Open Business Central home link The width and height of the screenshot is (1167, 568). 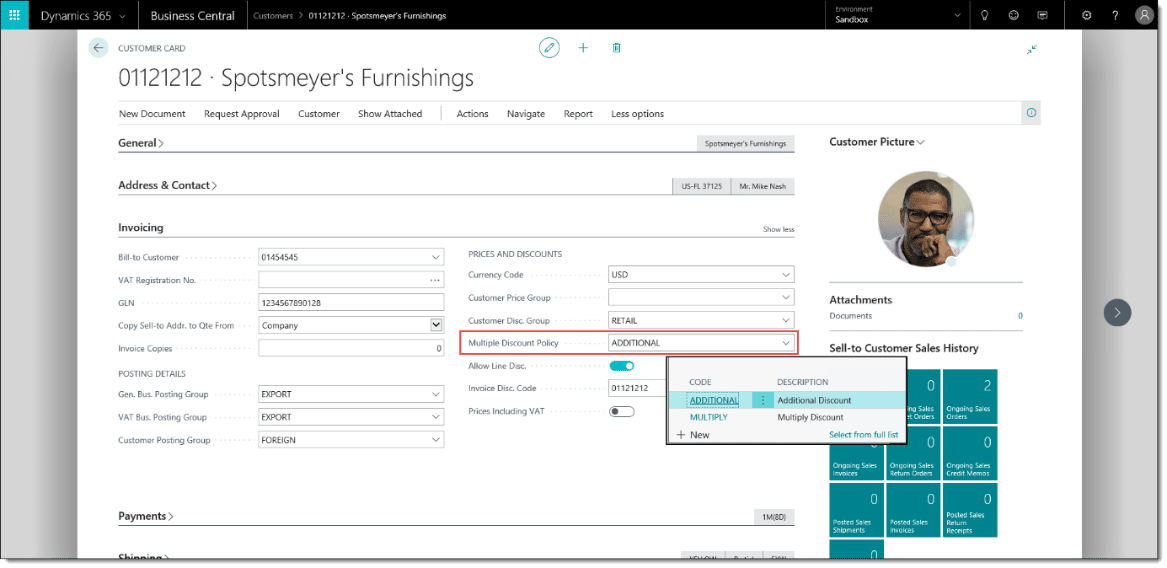pyautogui.click(x=192, y=15)
